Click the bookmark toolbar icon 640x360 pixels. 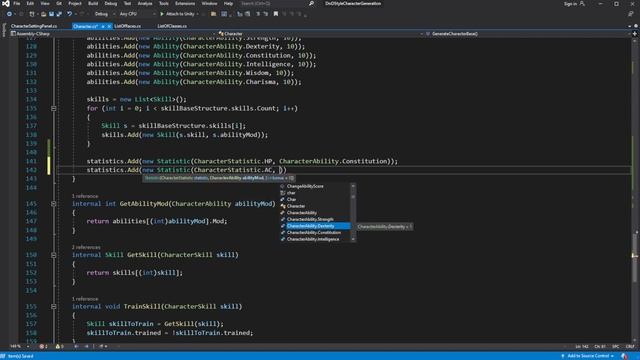point(276,14)
